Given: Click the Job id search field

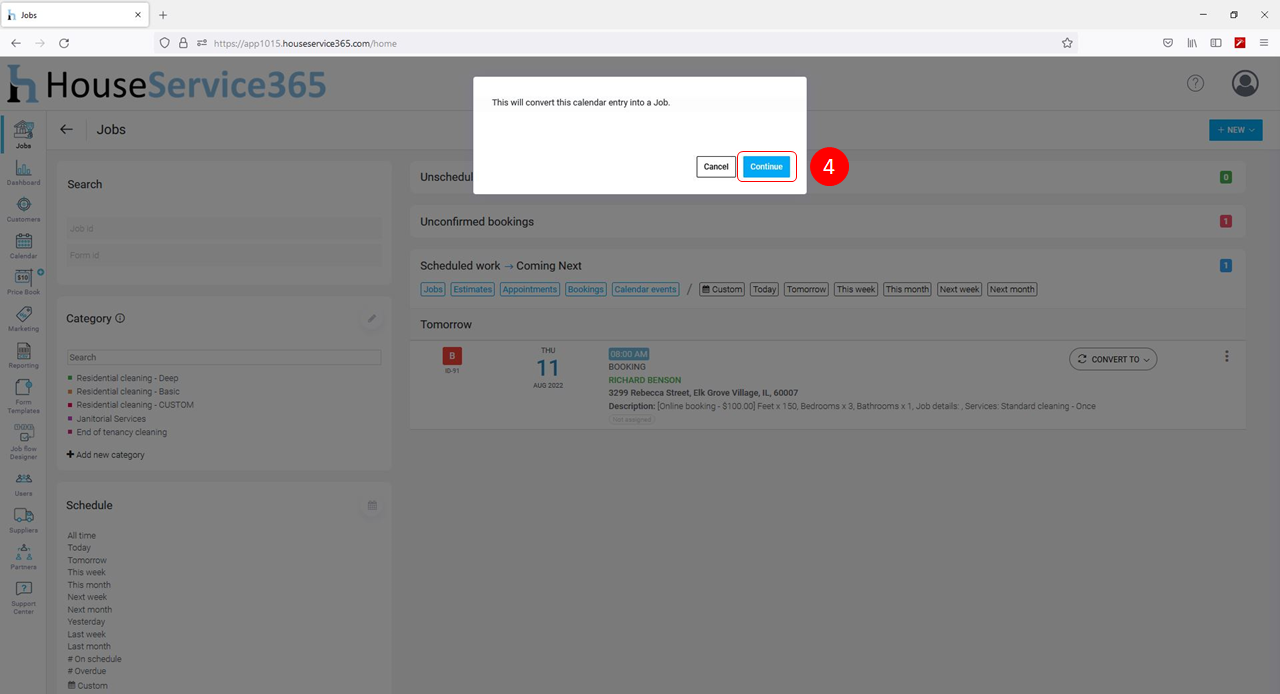Looking at the screenshot, I should point(224,229).
